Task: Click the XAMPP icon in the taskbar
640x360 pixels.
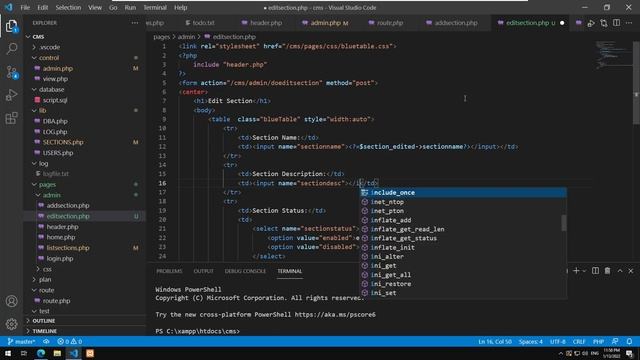Action: pos(90,353)
